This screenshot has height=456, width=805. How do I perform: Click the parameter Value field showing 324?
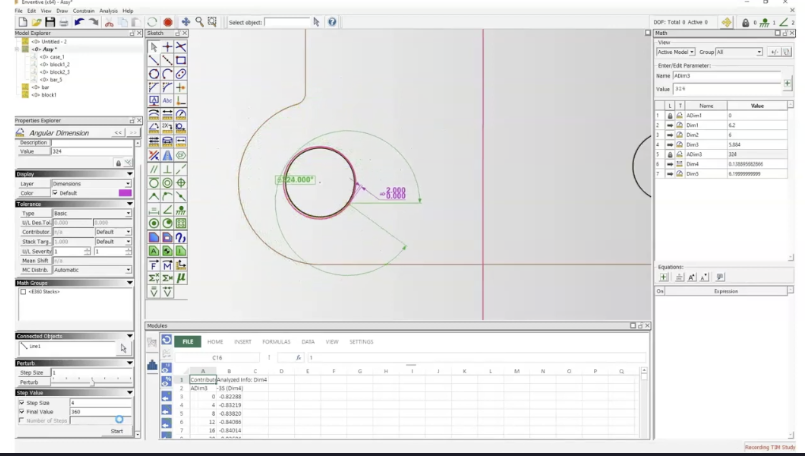[x=725, y=89]
